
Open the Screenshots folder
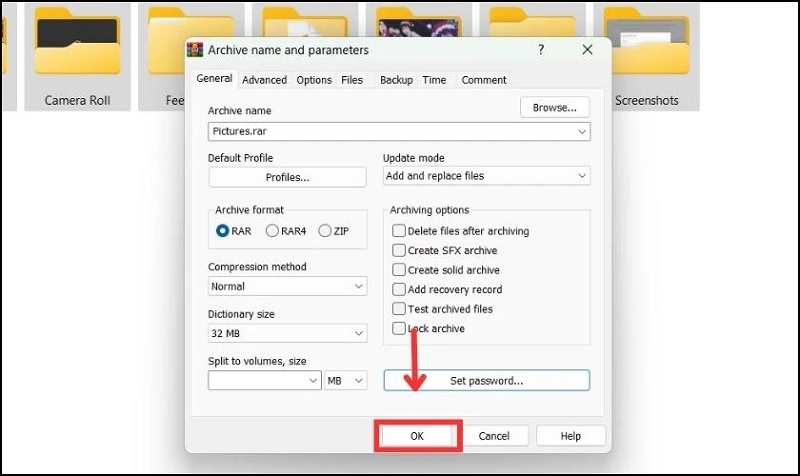click(646, 57)
